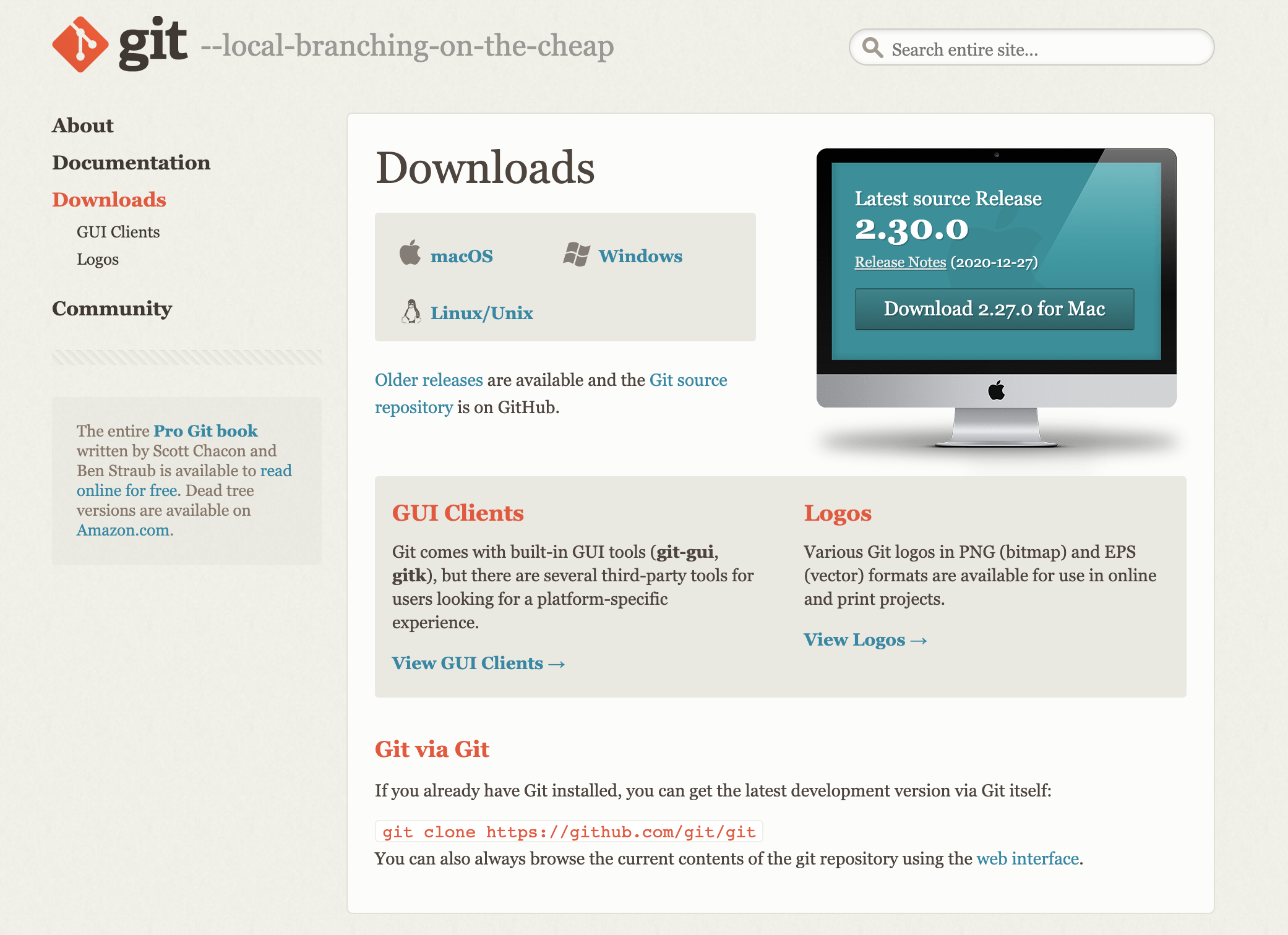
Task: Click the Linux penguin icon
Action: coord(411,312)
